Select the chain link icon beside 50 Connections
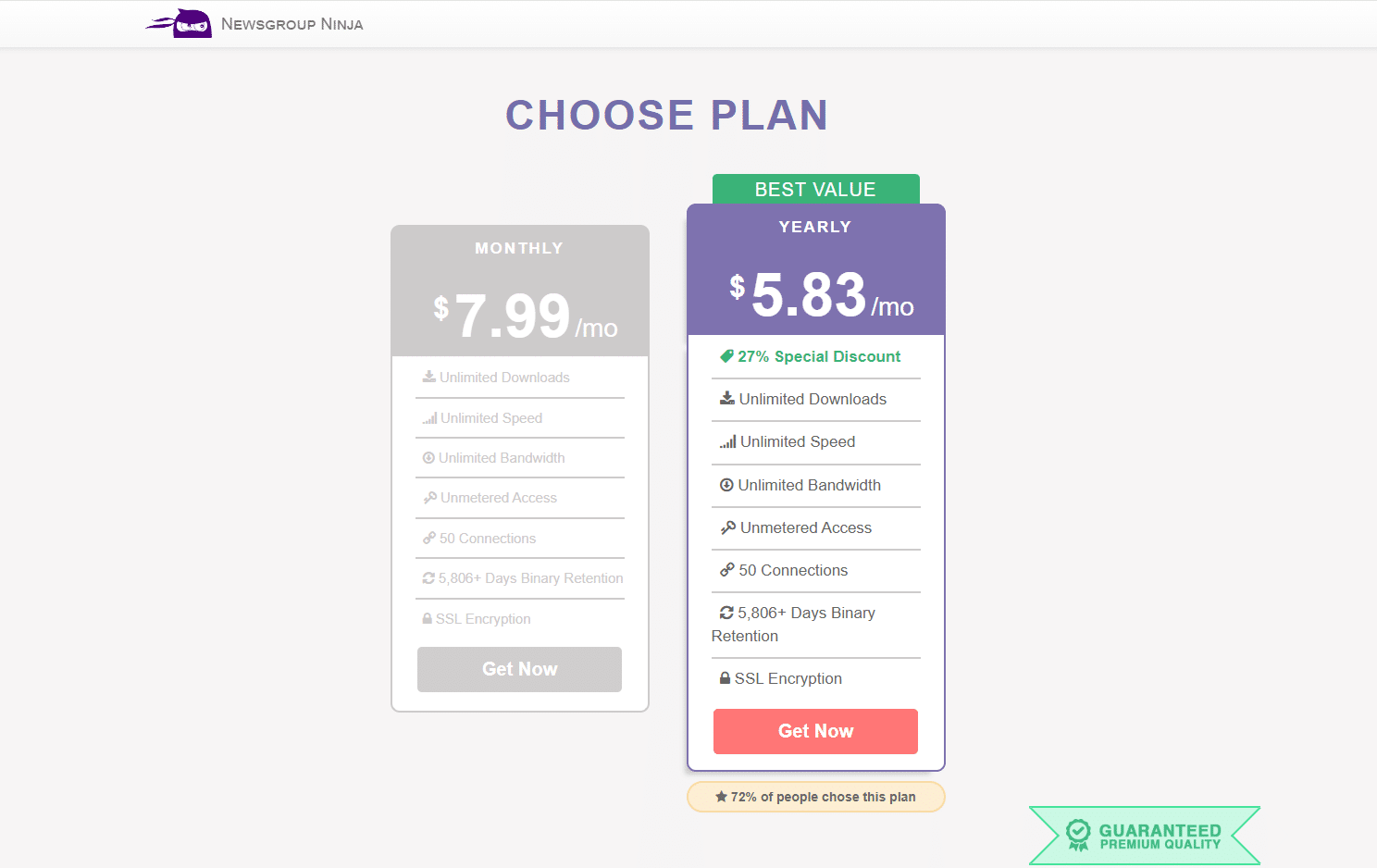Screen dimensions: 1377x868 (727, 570)
